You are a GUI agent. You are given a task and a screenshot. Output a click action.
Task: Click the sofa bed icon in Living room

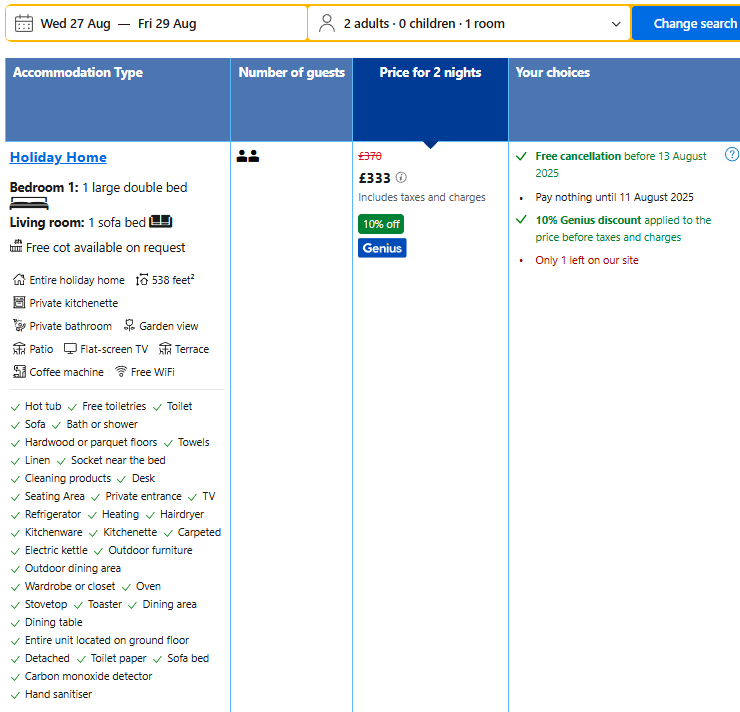[160, 221]
